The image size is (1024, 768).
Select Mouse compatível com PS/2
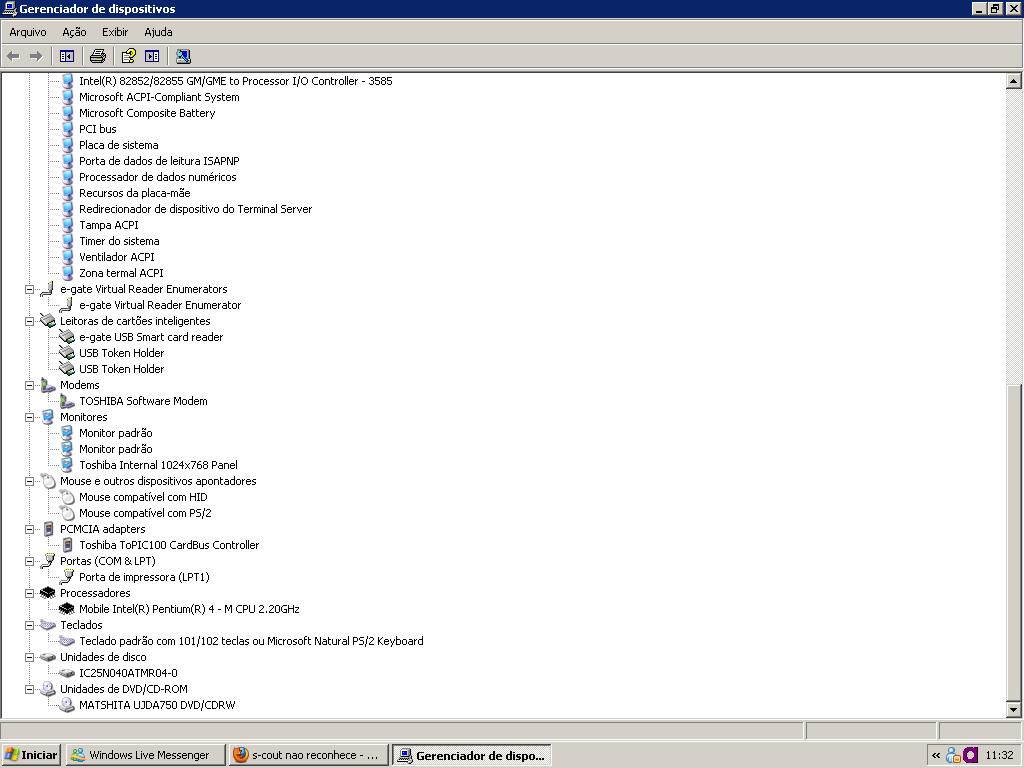tap(146, 513)
